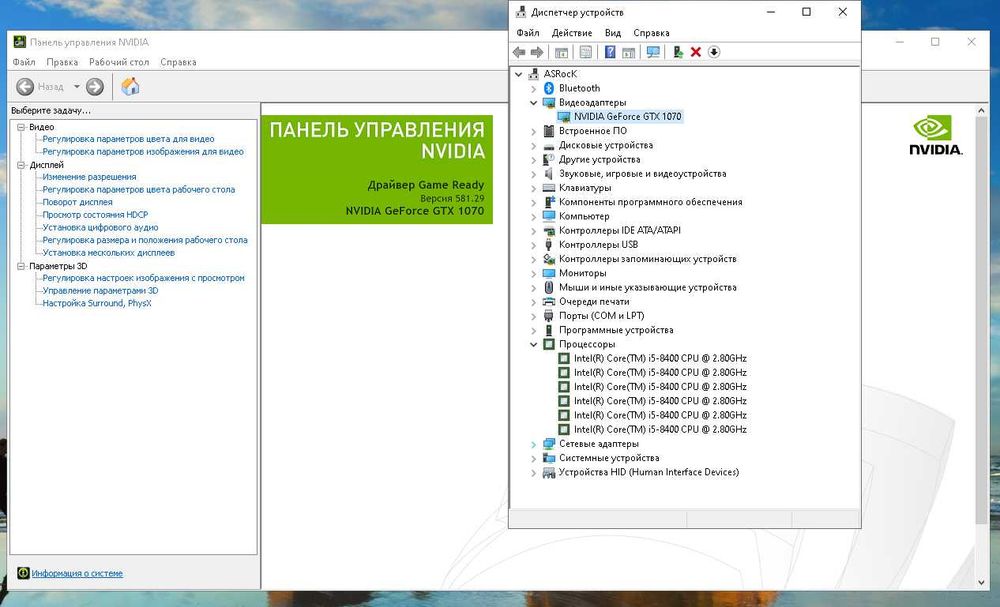Select the Компьютер category icon

548,216
